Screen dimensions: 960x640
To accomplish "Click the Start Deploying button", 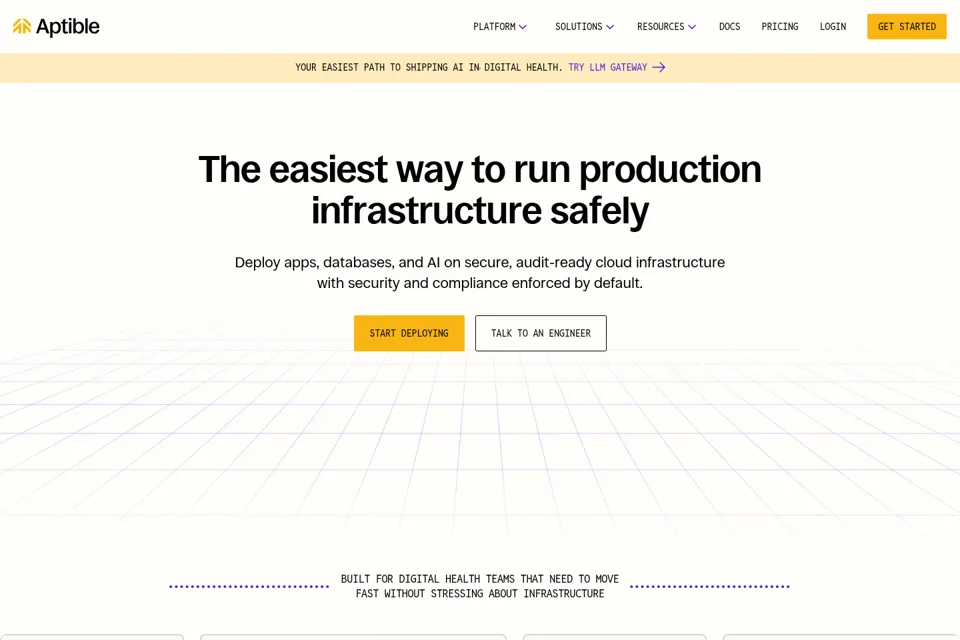I will click(409, 333).
